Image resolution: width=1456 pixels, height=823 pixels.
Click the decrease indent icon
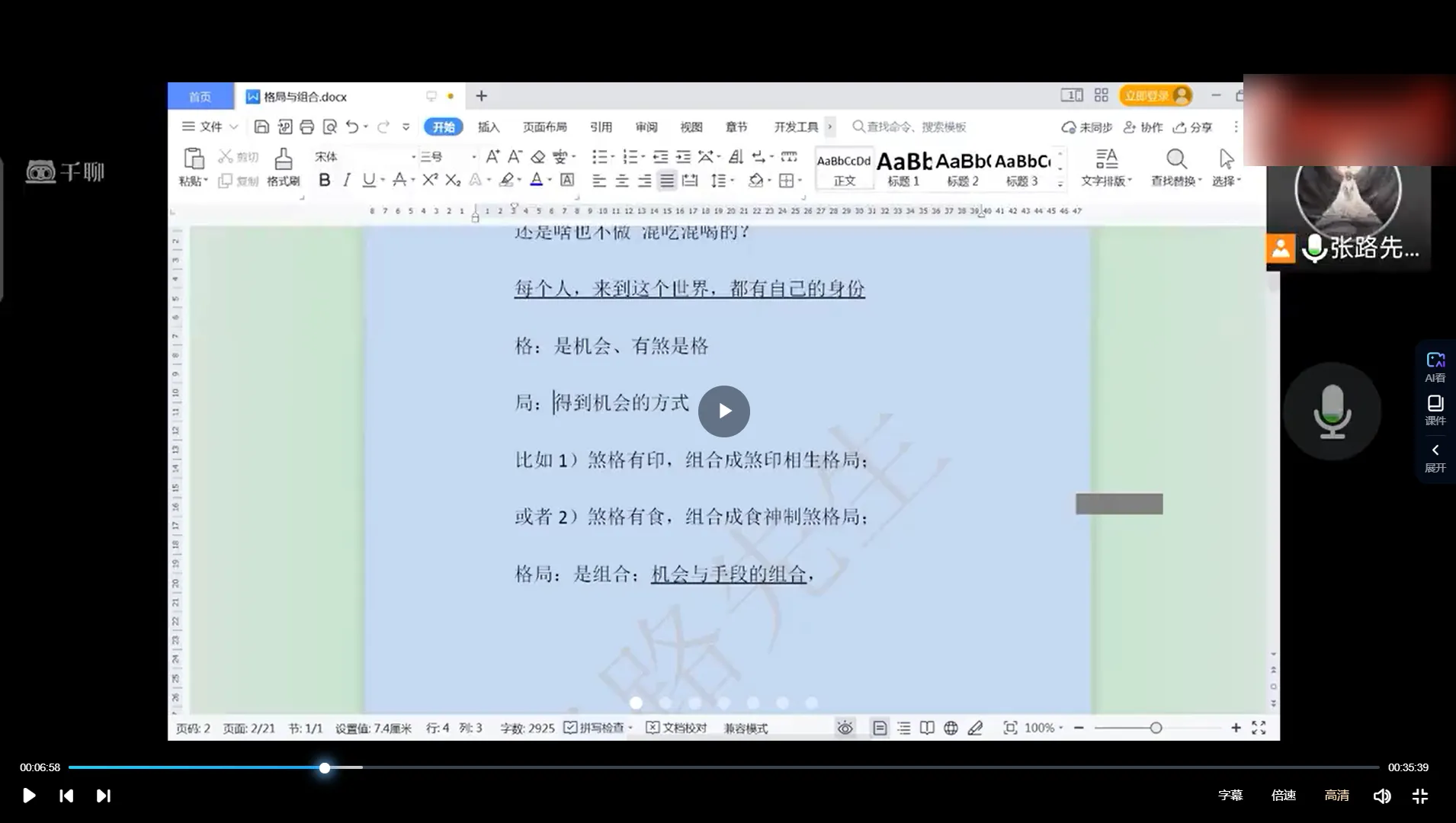[660, 157]
